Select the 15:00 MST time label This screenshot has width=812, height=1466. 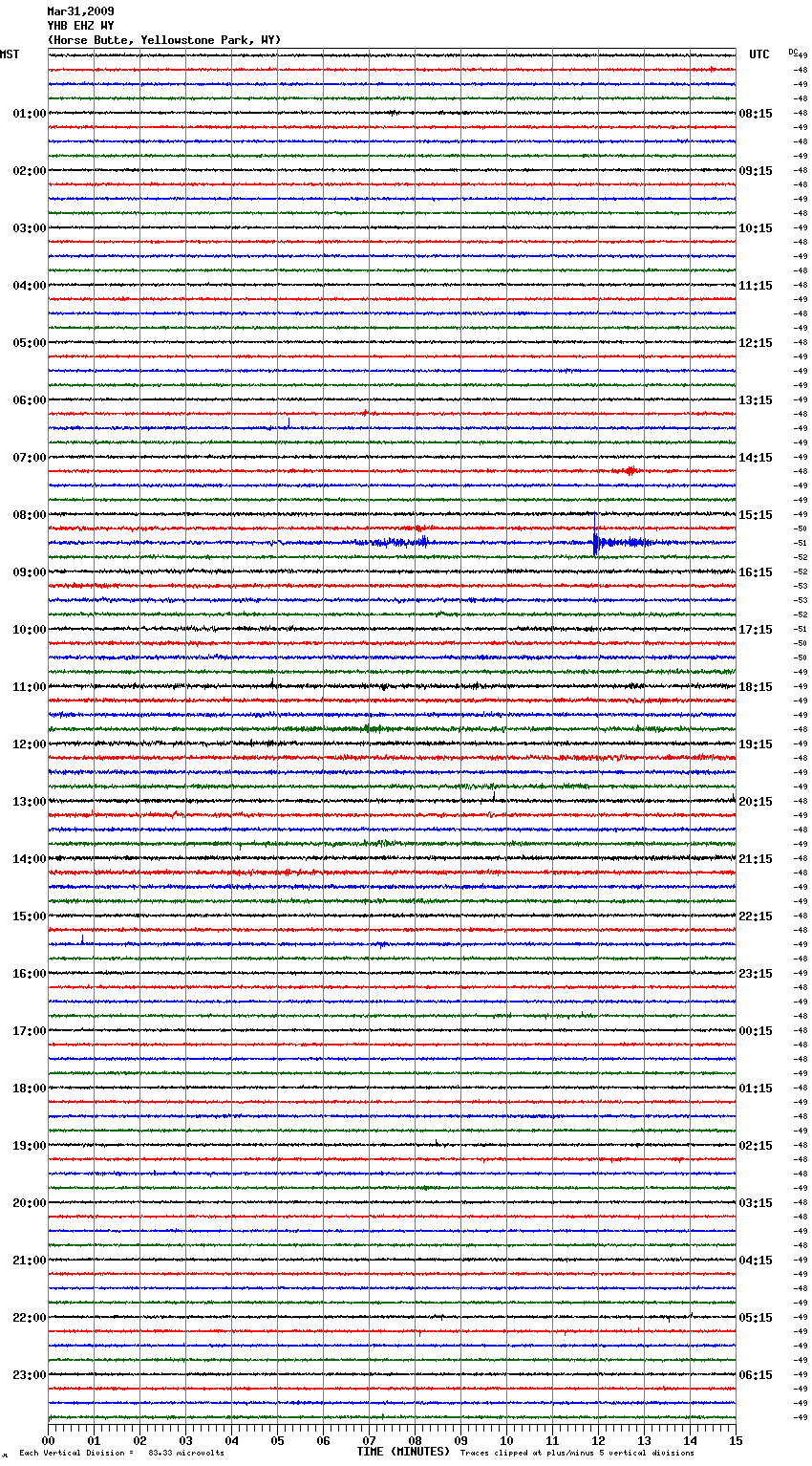click(30, 916)
